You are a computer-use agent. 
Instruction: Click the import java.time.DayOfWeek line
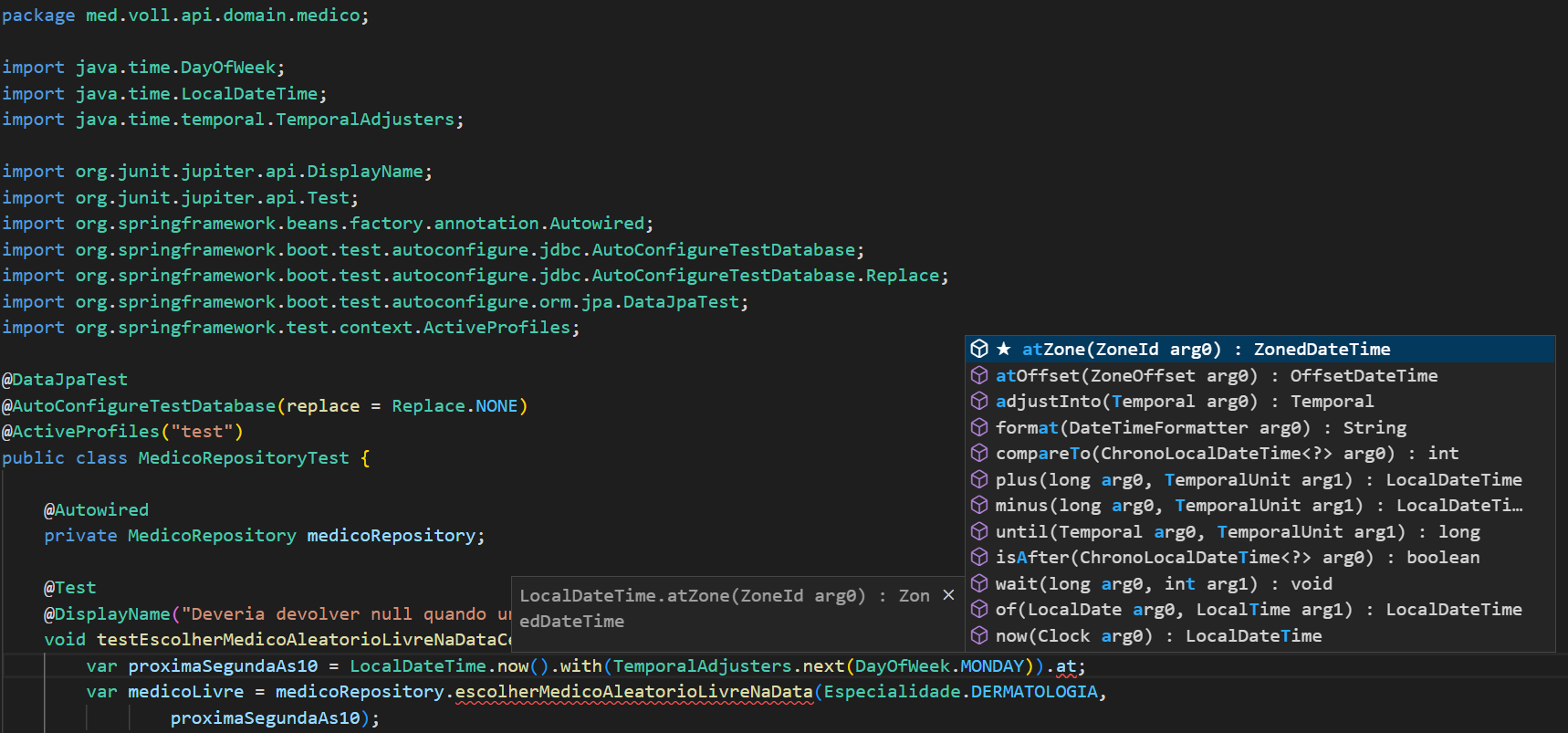(x=143, y=68)
